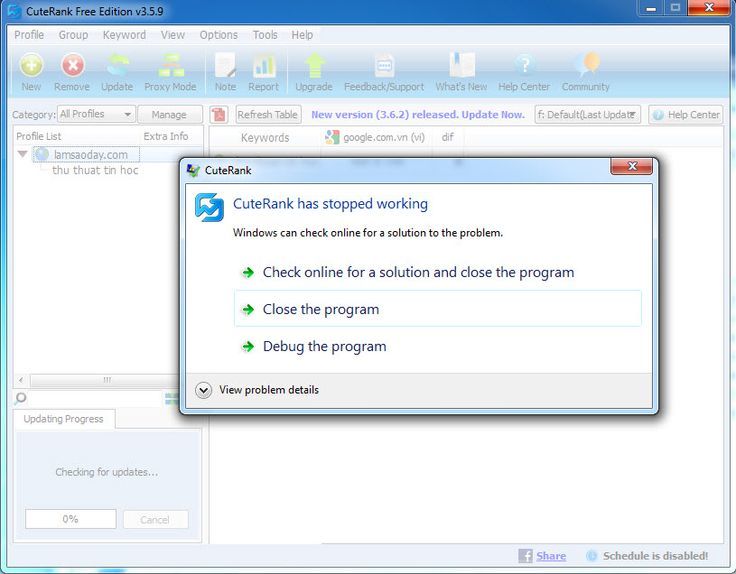The image size is (736, 574).
Task: Click the new version Update Now link
Action: click(x=418, y=115)
